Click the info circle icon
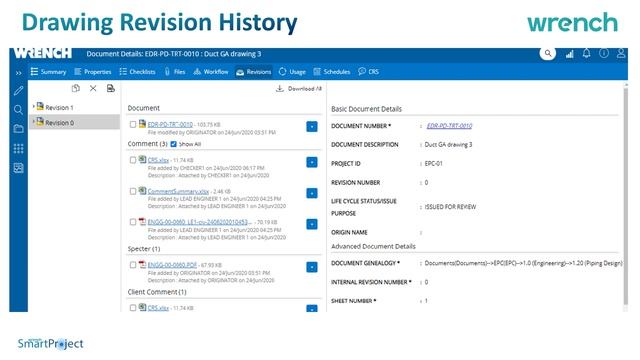This screenshot has height=360, width=640. 604,53
